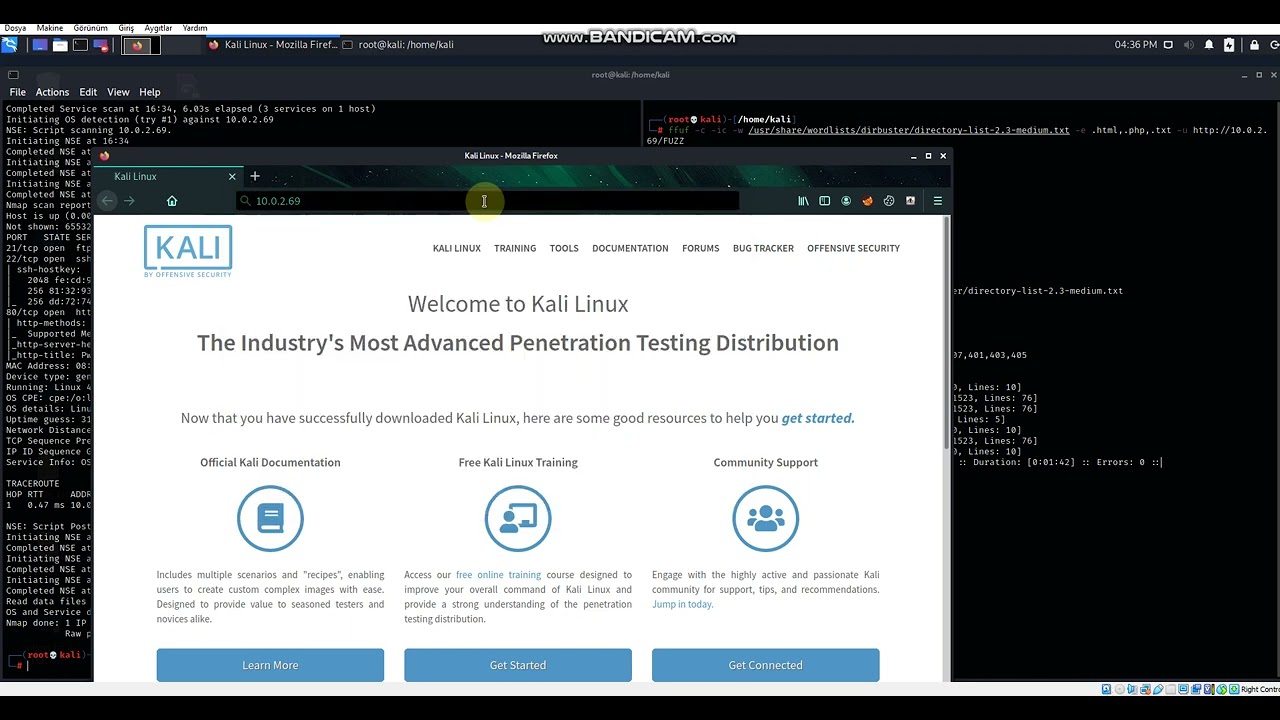Open the terminal View menu
Viewport: 1280px width, 720px height.
point(118,92)
